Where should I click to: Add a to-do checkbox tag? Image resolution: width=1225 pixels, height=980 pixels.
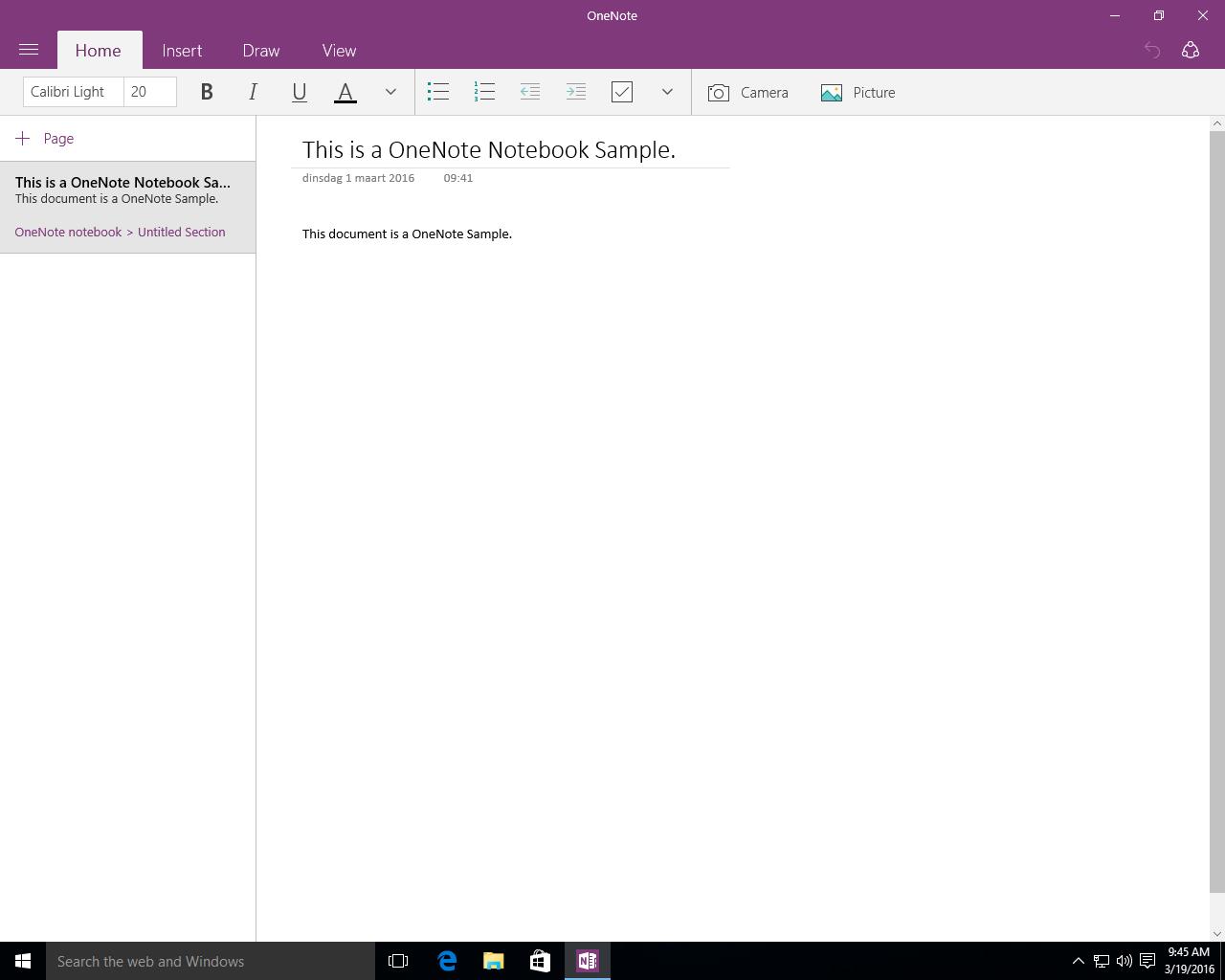[622, 92]
